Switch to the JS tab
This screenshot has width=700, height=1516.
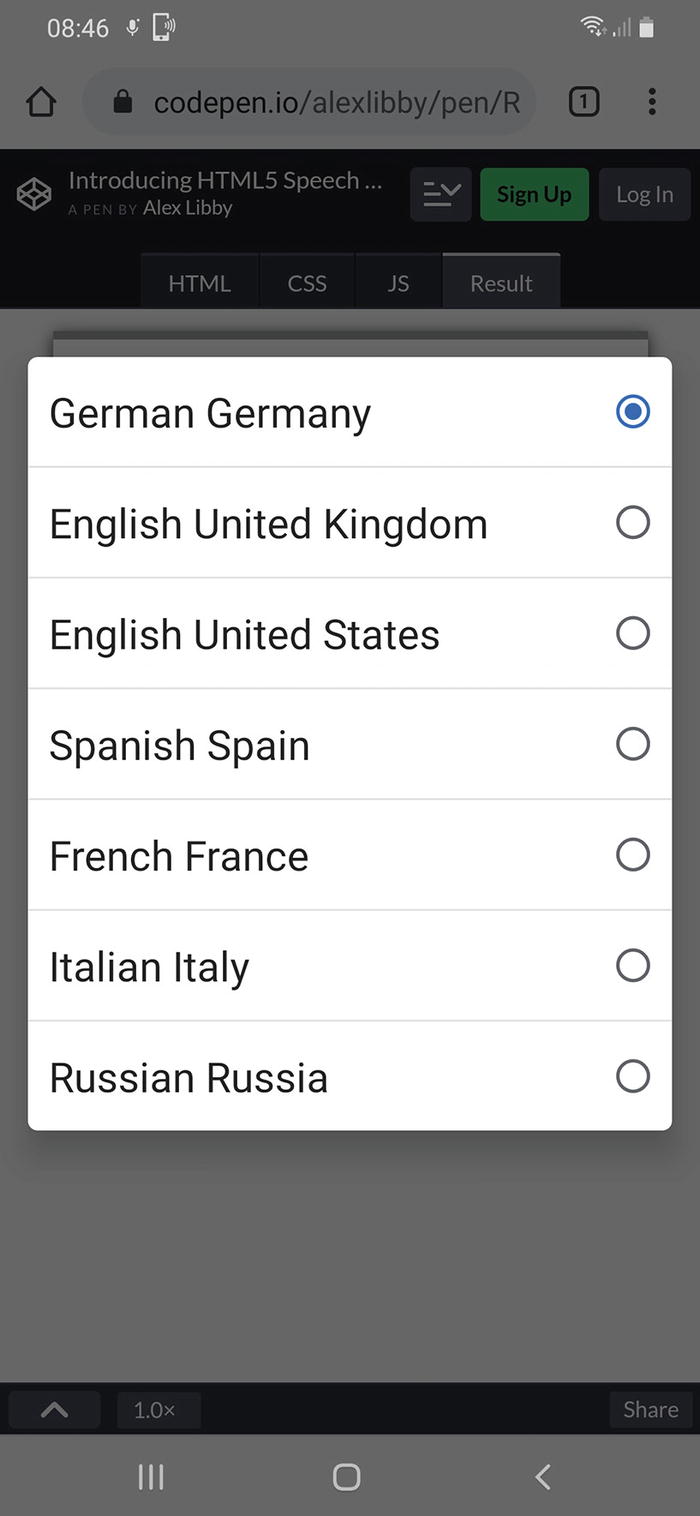coord(398,284)
